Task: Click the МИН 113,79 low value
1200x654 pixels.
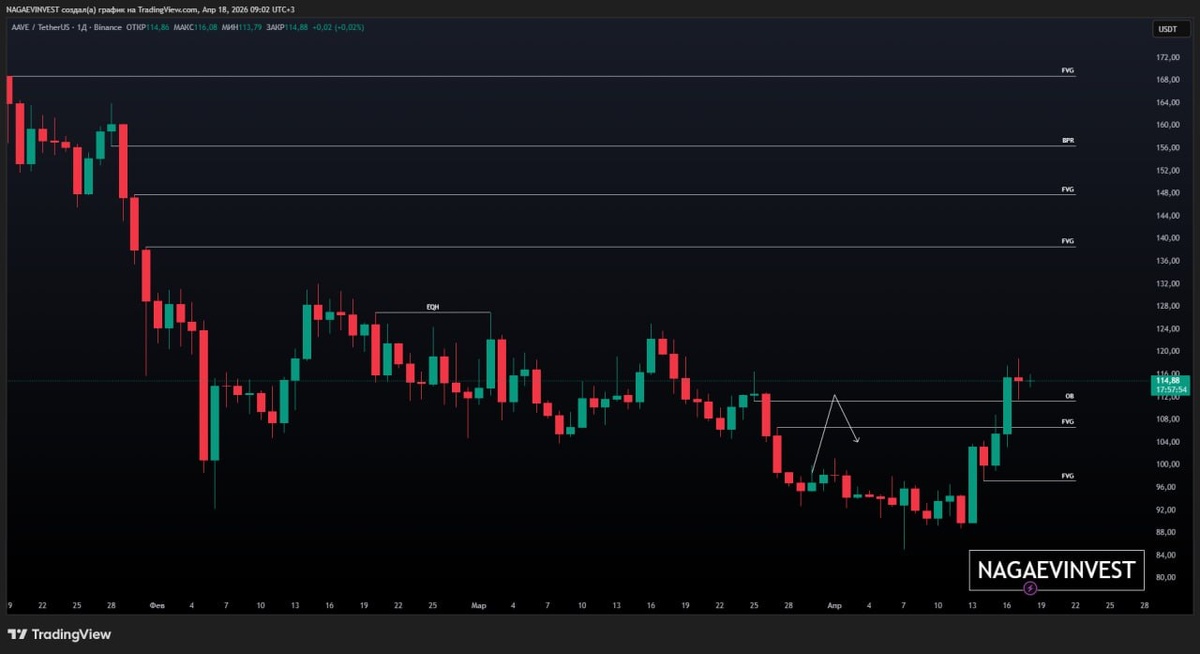Action: tap(242, 27)
